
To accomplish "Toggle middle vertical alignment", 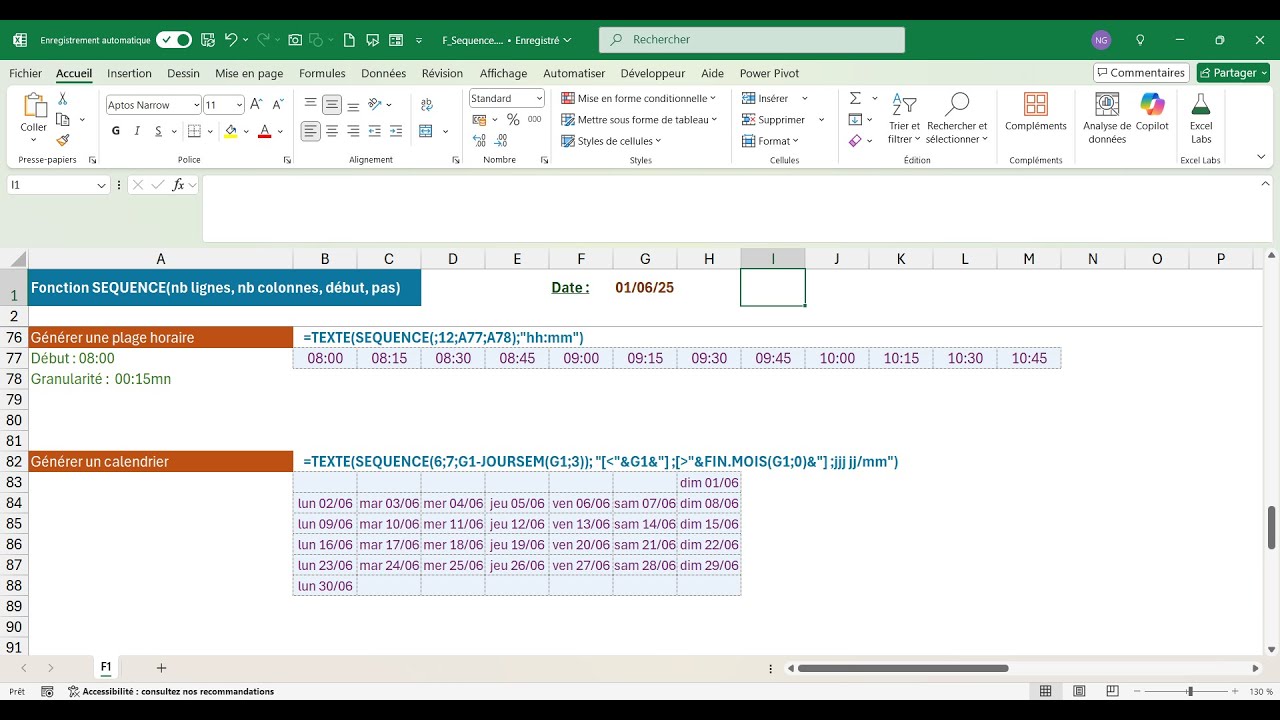I will coord(332,104).
